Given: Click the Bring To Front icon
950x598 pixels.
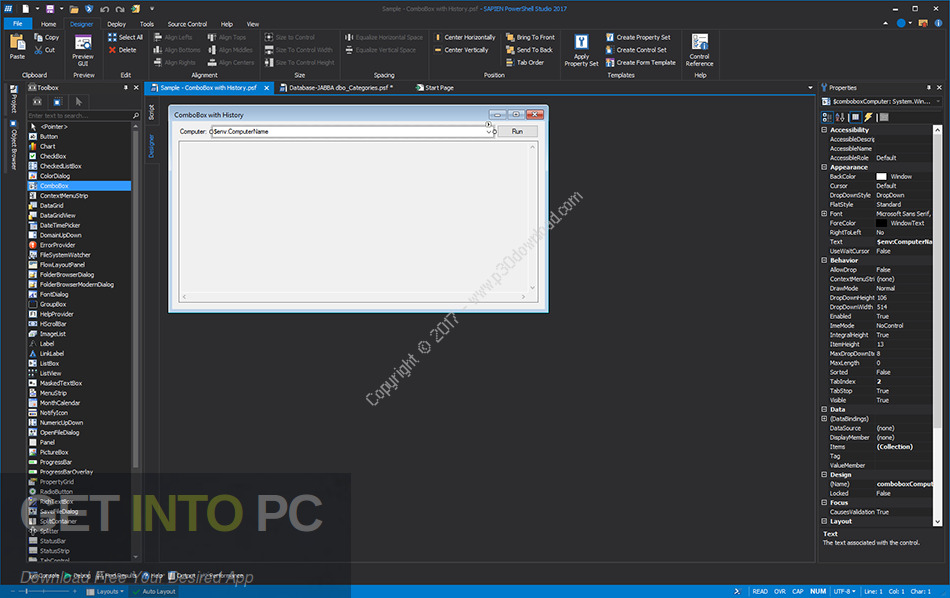Looking at the screenshot, I should tap(510, 37).
